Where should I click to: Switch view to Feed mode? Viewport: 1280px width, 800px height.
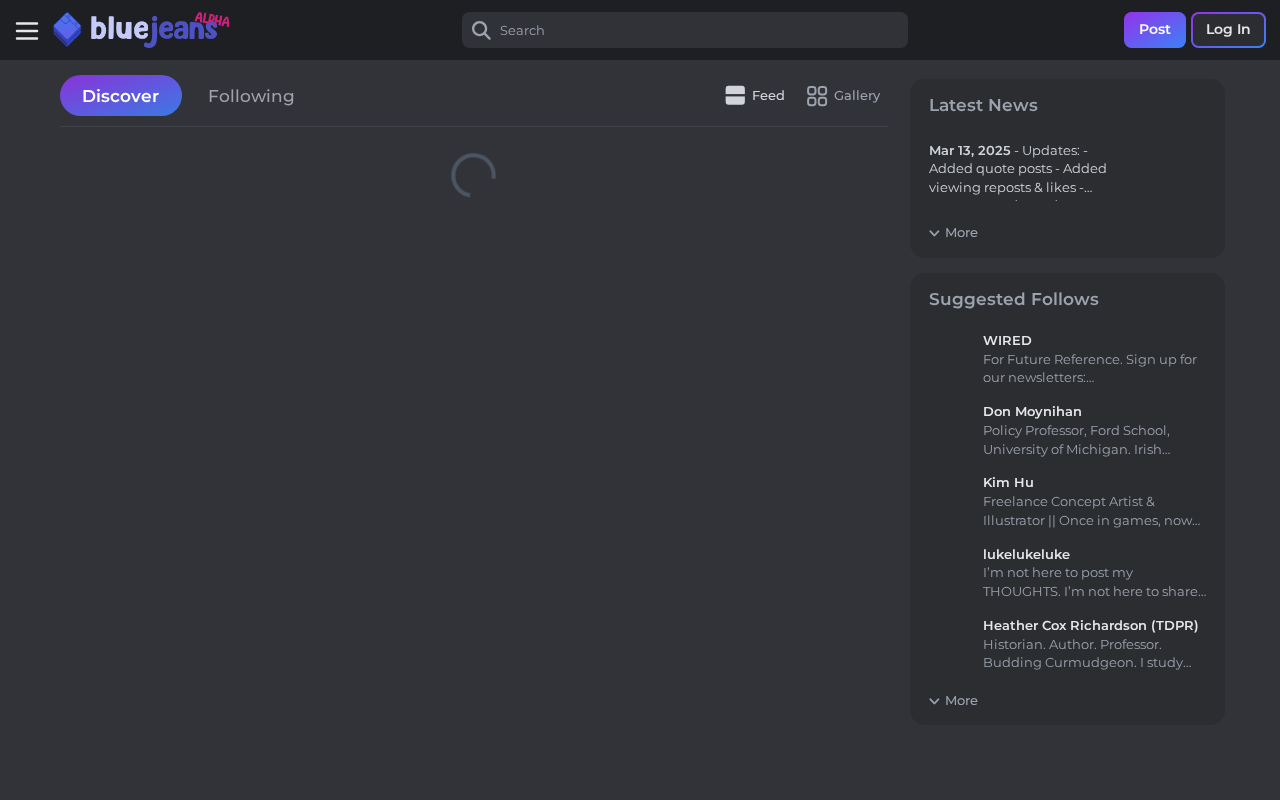755,96
